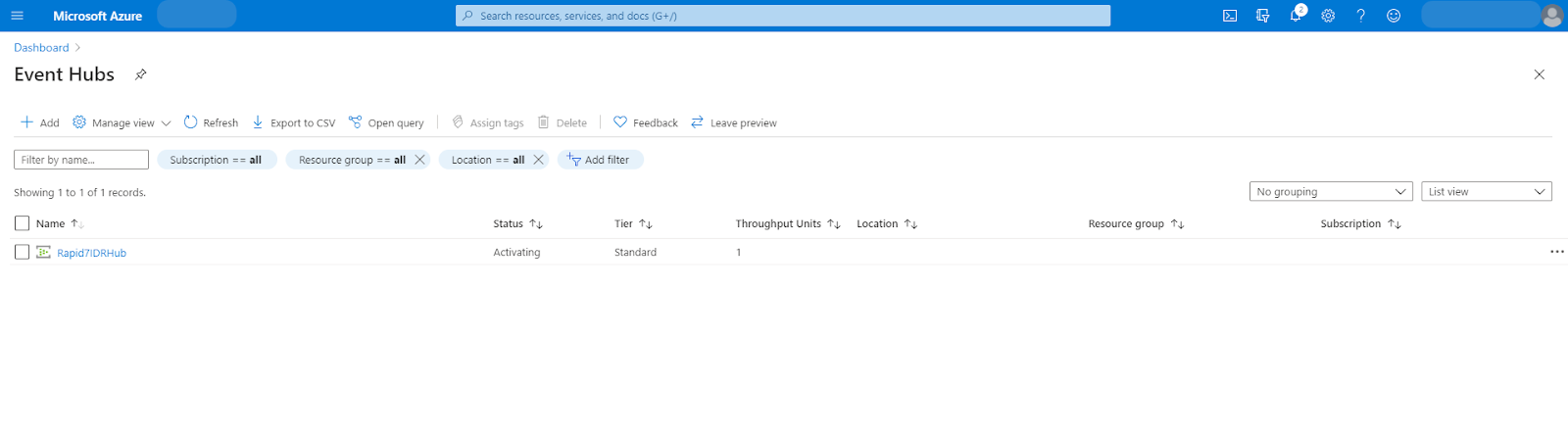Image resolution: width=1568 pixels, height=435 pixels.
Task: Open the feedback smiley icon
Action: pos(1394,16)
